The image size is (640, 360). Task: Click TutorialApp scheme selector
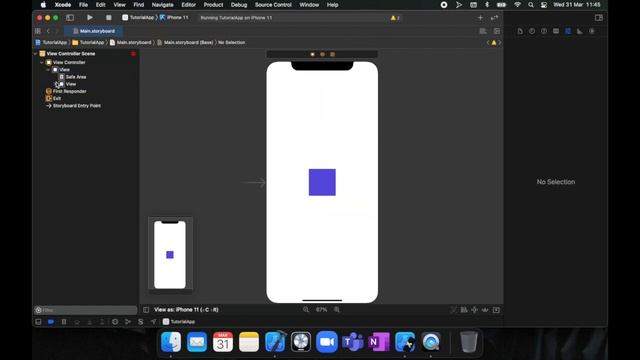(x=138, y=18)
